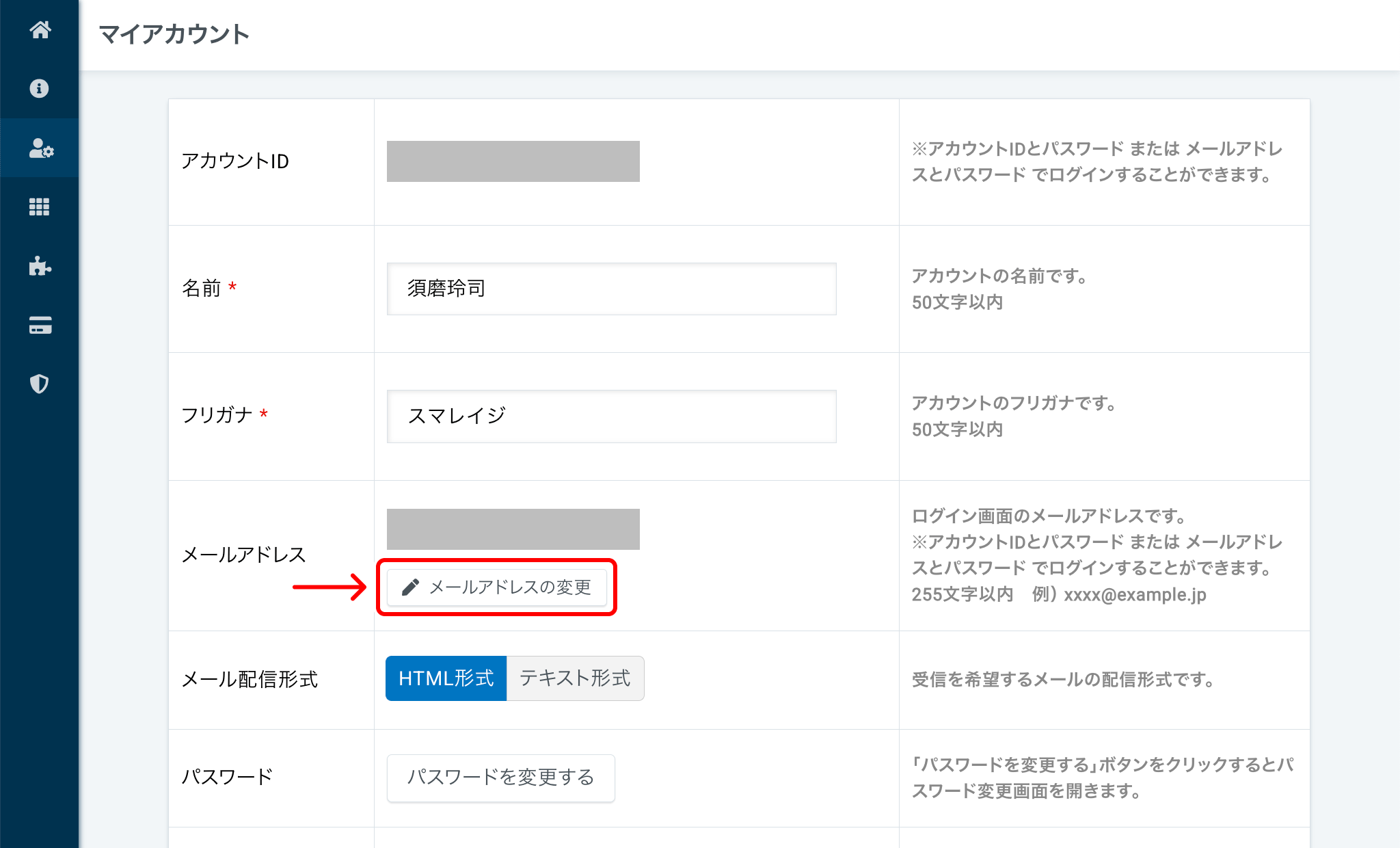This screenshot has height=848, width=1400.
Task: Go to home via sidebar house icon
Action: [x=40, y=29]
